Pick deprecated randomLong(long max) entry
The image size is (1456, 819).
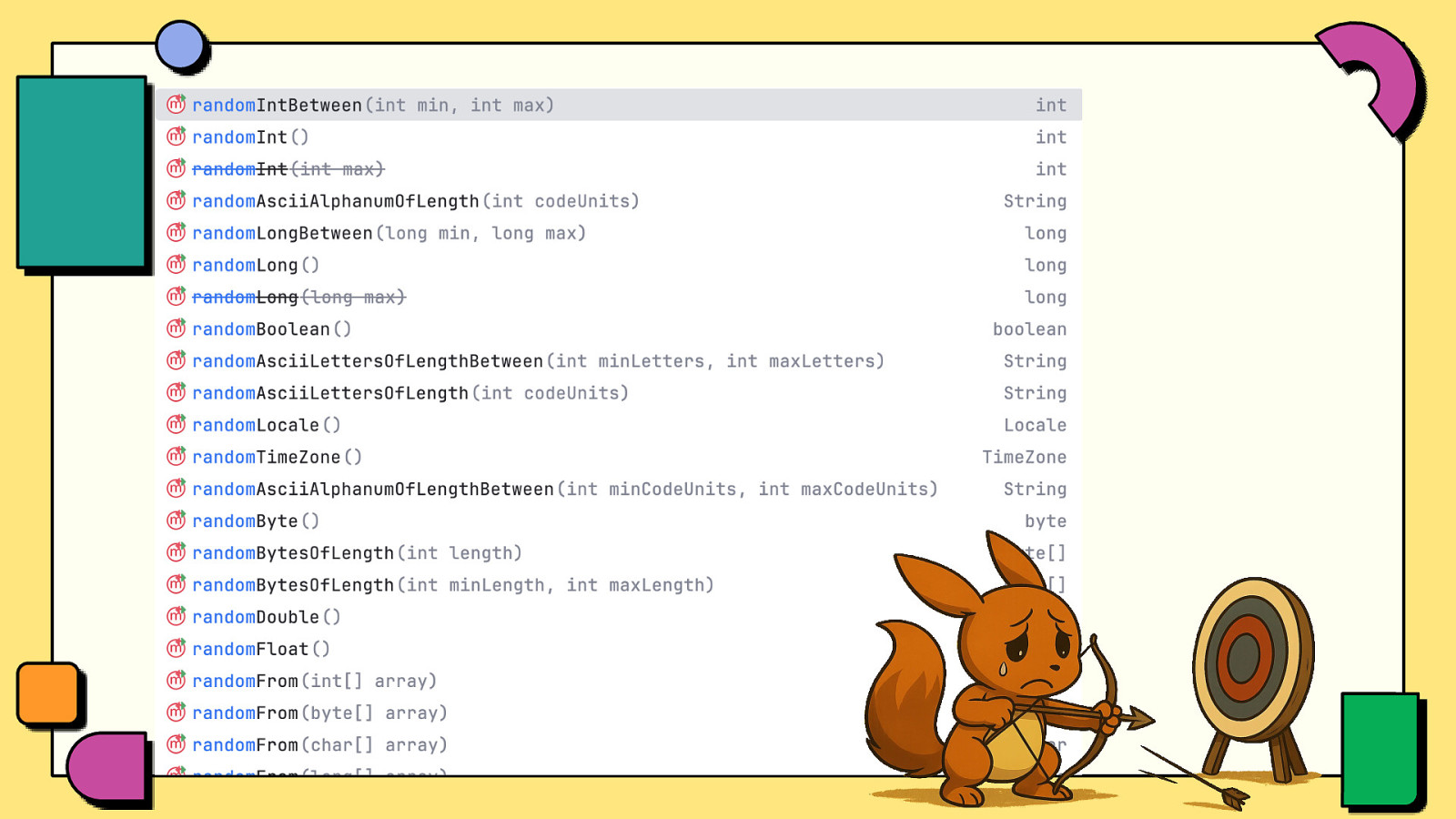click(619, 297)
